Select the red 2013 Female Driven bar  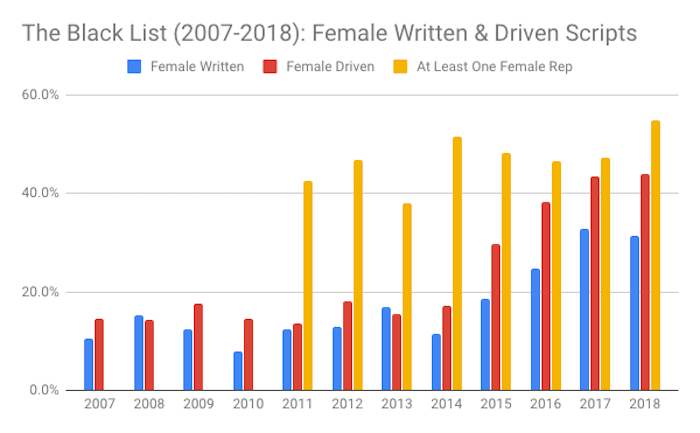pyautogui.click(x=396, y=352)
